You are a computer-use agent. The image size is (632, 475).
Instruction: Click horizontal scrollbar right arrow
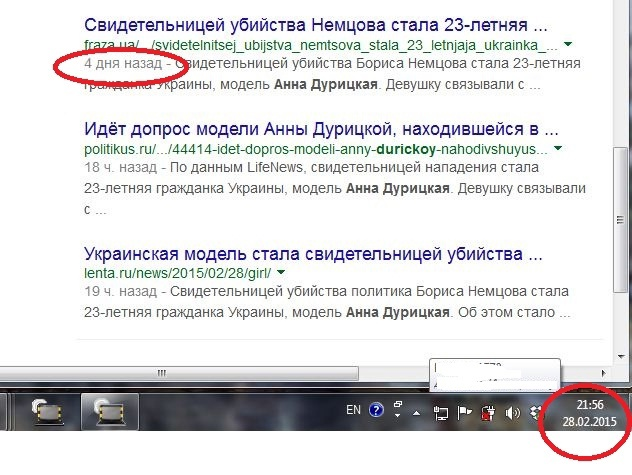pyautogui.click(x=603, y=373)
